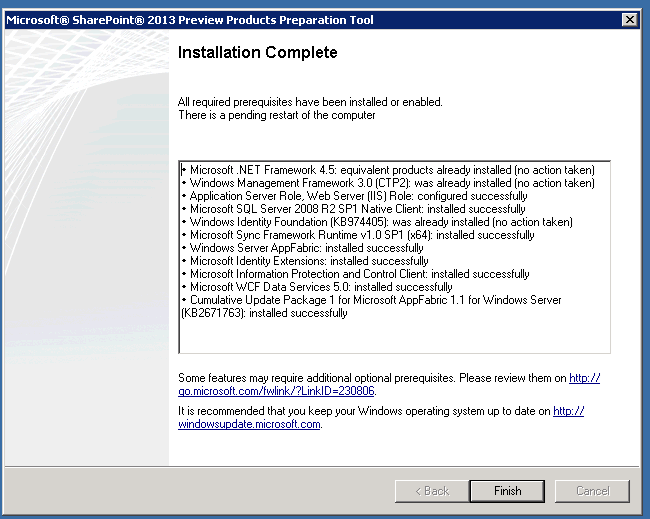Click the SQL Server 2008 R2 Native Client entry
The image size is (650, 519).
pos(358,209)
